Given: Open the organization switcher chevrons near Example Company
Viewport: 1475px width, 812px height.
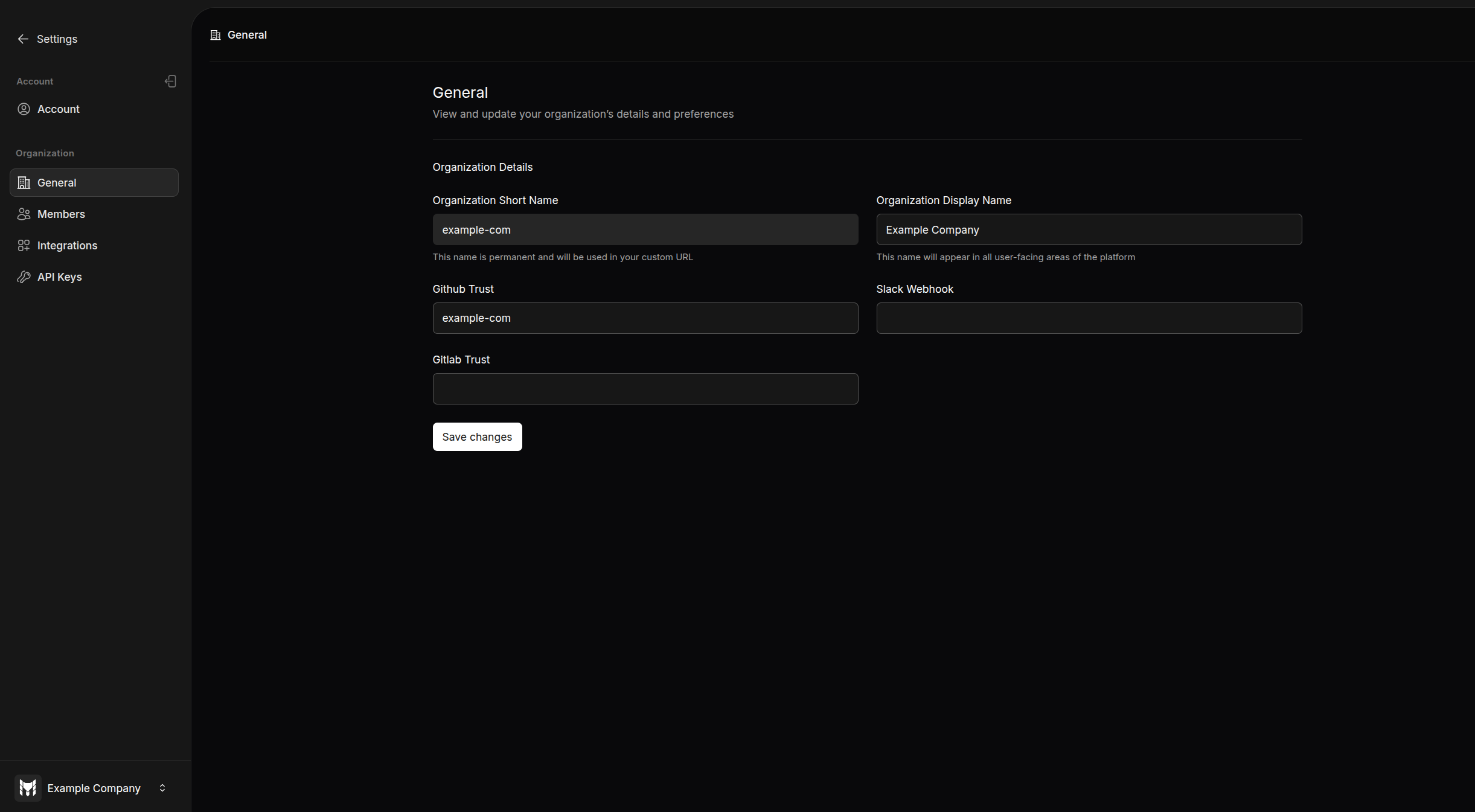Looking at the screenshot, I should 162,788.
